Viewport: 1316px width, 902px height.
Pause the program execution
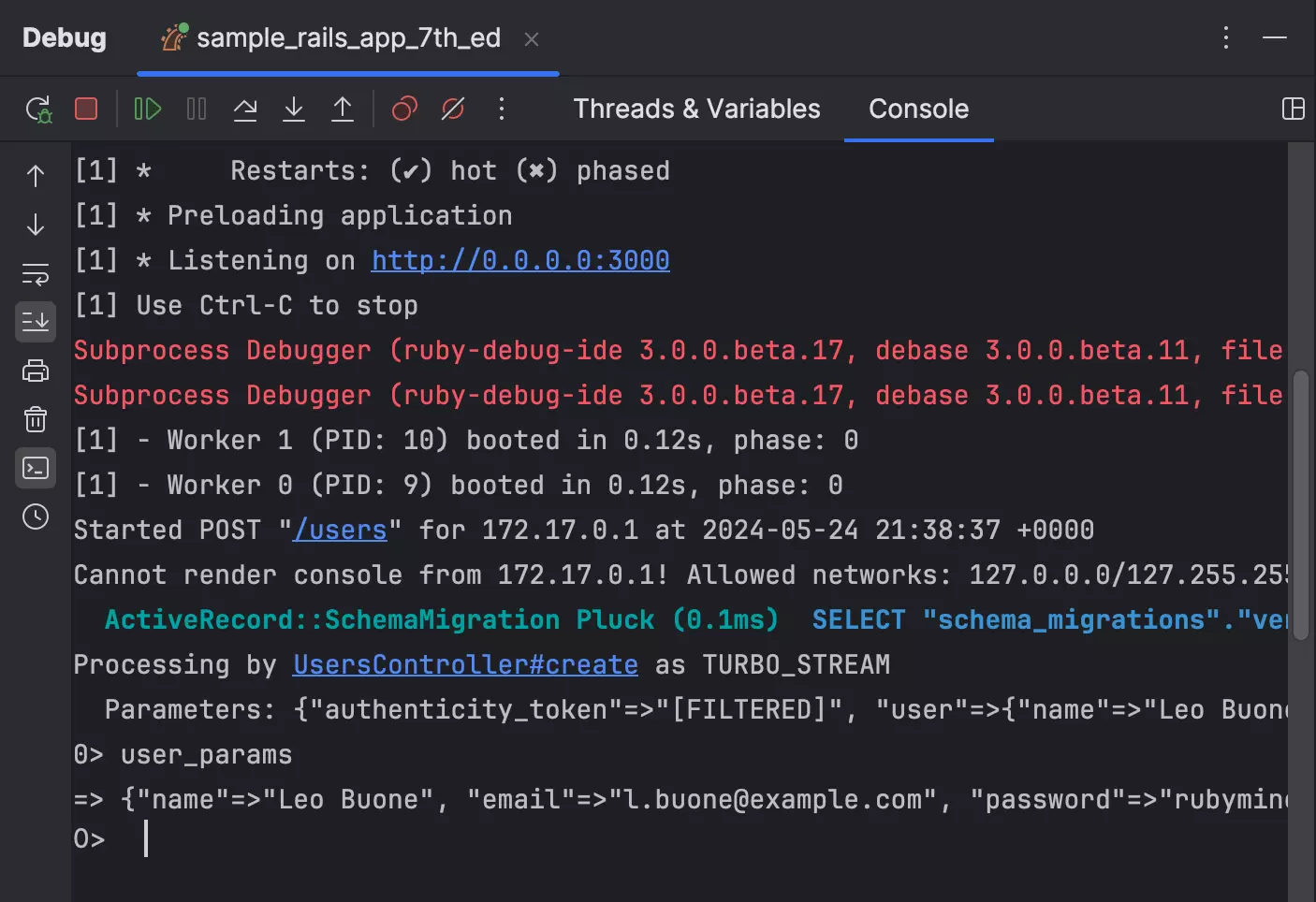(x=197, y=109)
